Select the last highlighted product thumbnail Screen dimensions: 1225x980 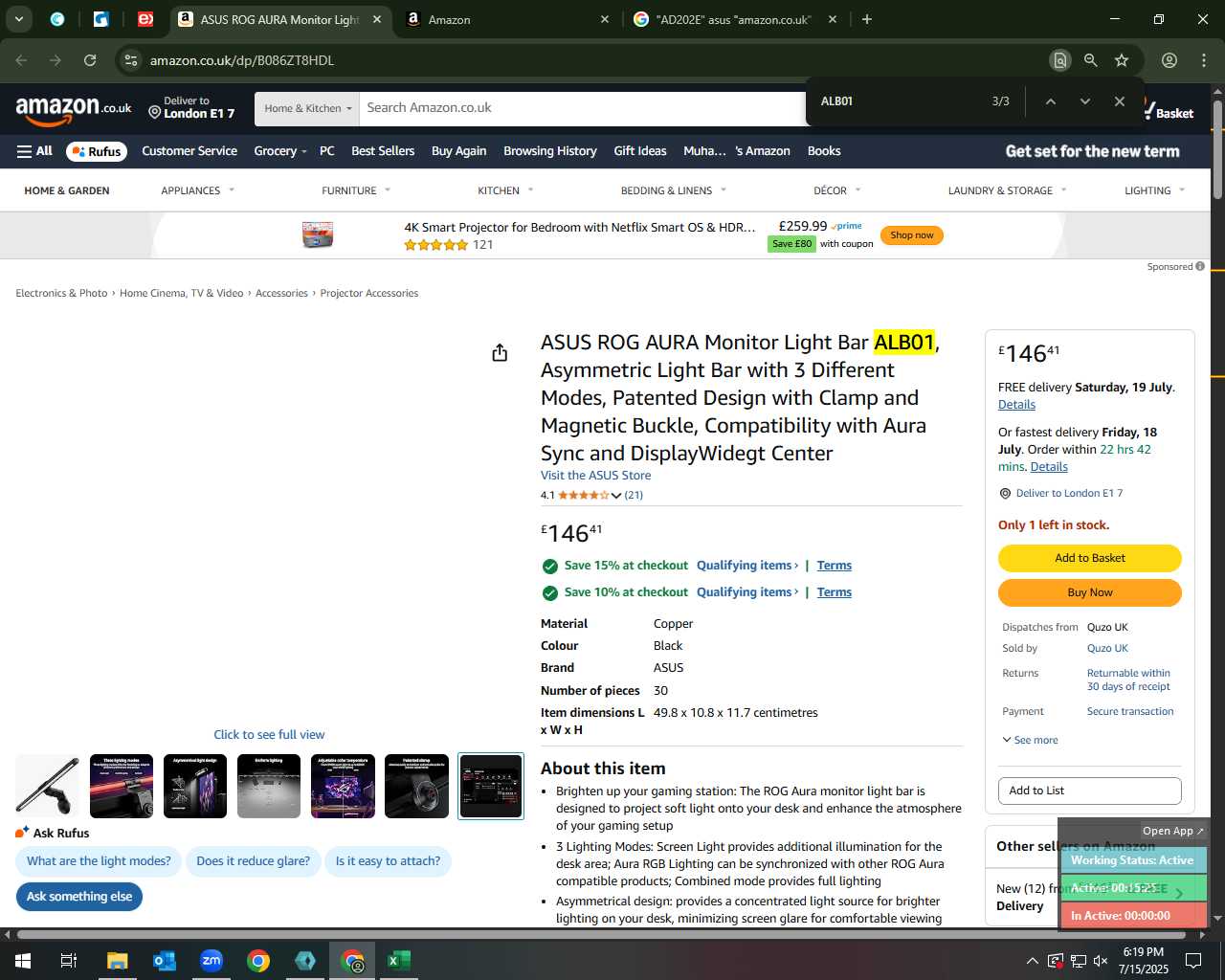point(491,787)
